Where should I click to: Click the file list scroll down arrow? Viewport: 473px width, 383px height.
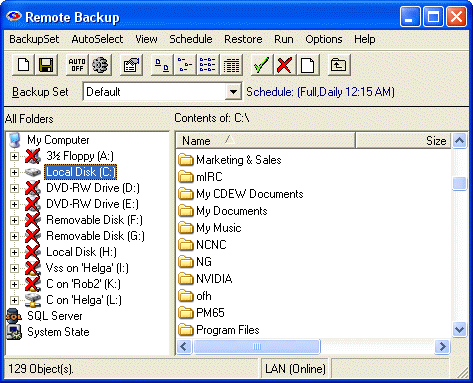(459, 330)
